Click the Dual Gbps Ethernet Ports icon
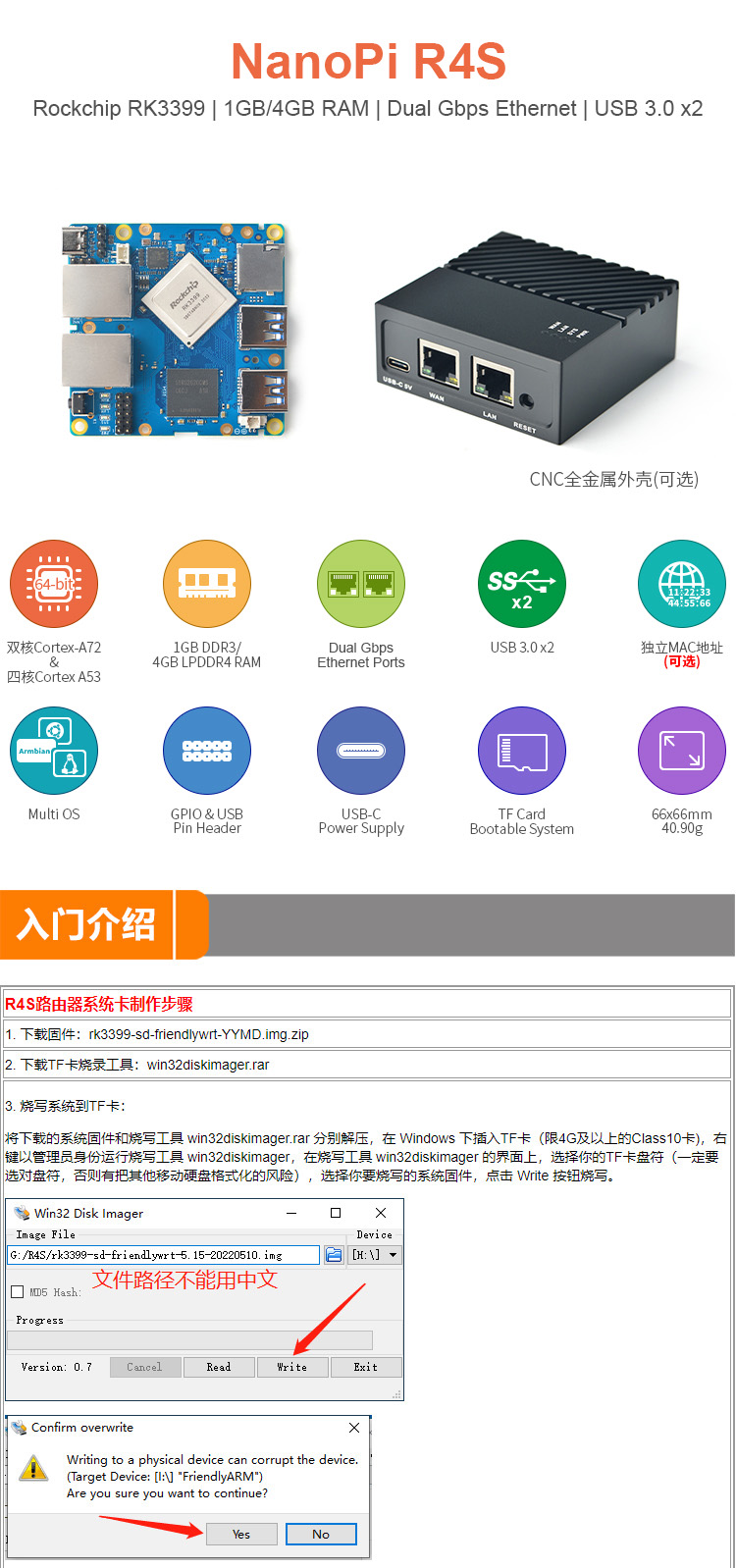Image resolution: width=736 pixels, height=1568 pixels. (361, 584)
